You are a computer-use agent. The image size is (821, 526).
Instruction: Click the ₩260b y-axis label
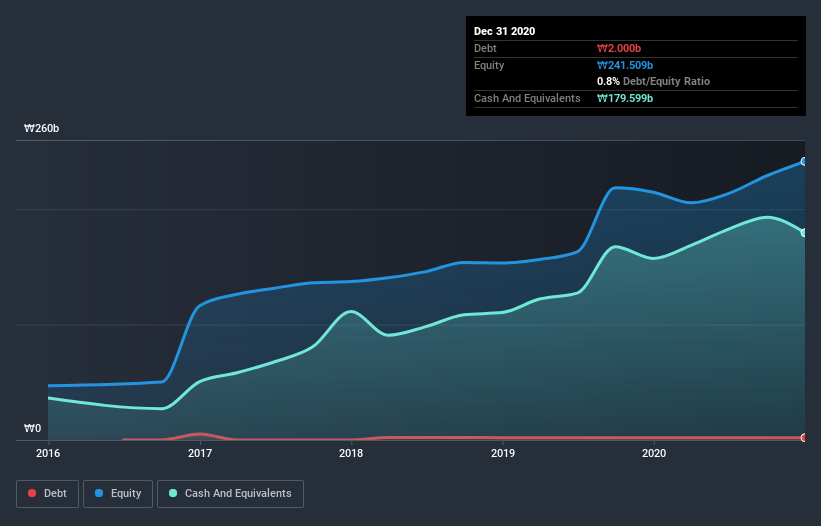click(x=41, y=128)
